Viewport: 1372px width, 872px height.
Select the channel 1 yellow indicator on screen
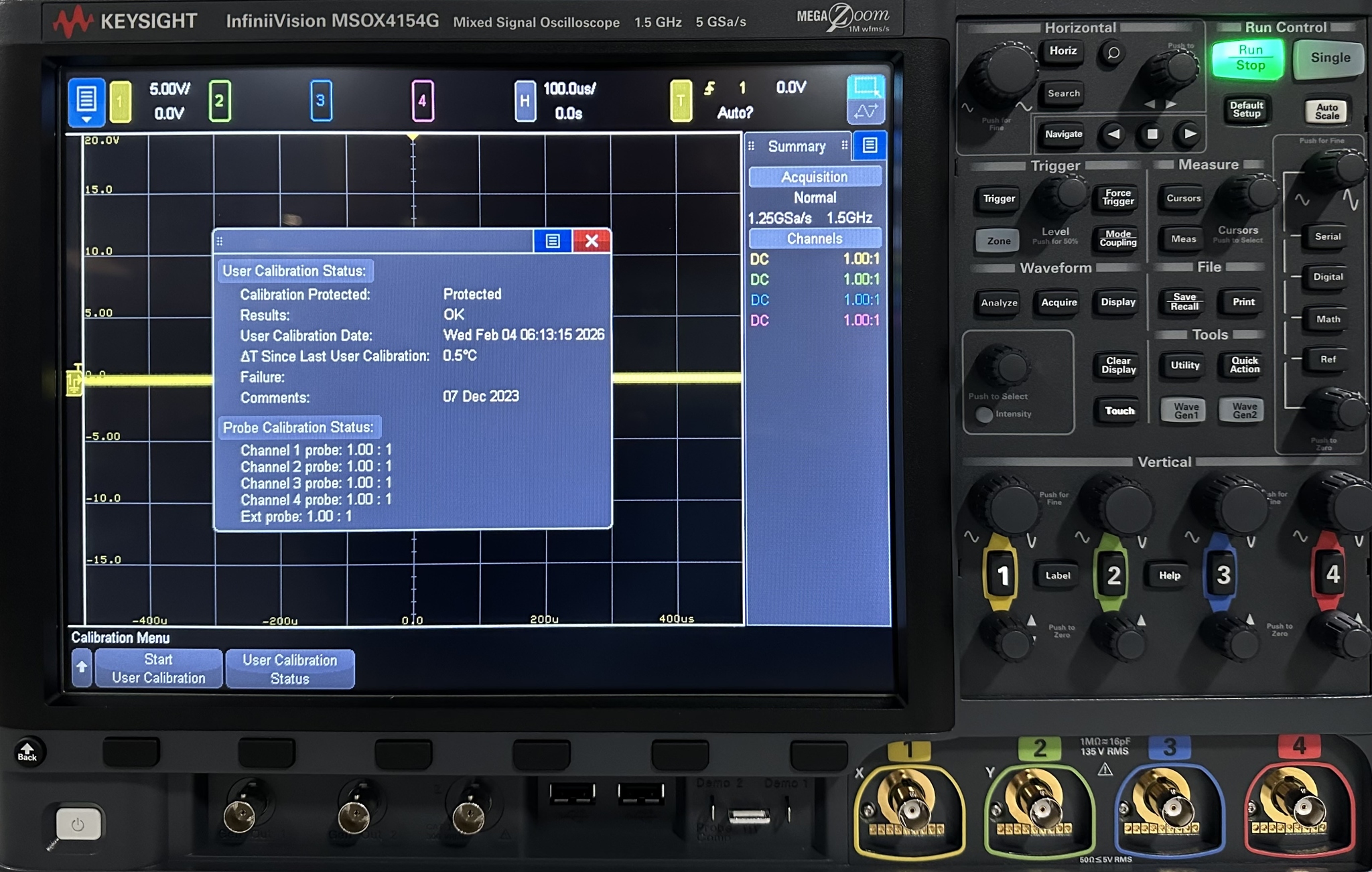tap(121, 102)
